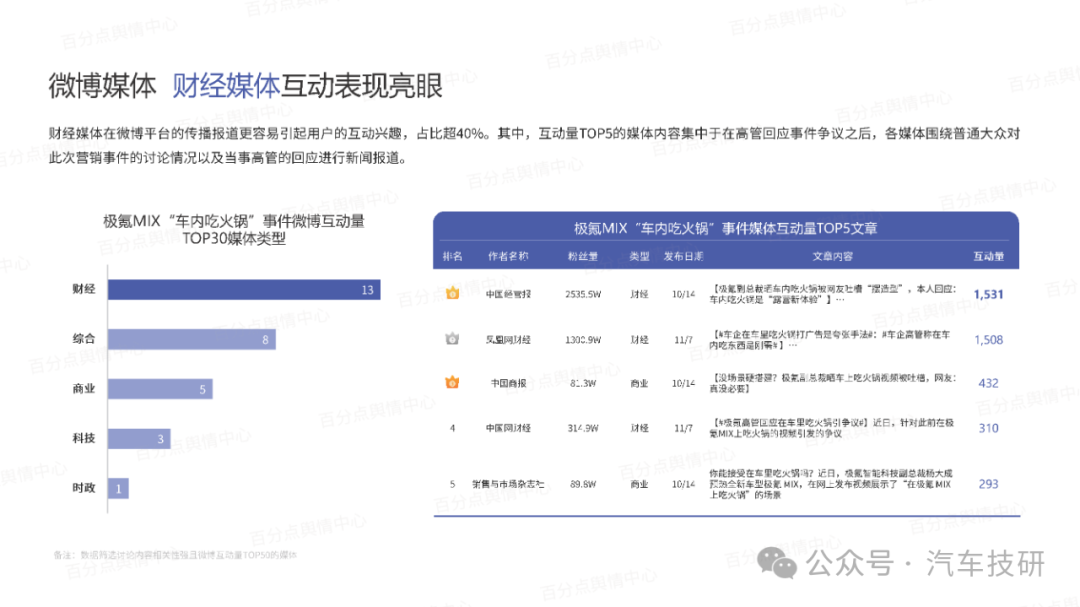Image resolution: width=1080 pixels, height=607 pixels.
Task: Click the follower count in 凤凰网财经 row
Action: pos(583,340)
